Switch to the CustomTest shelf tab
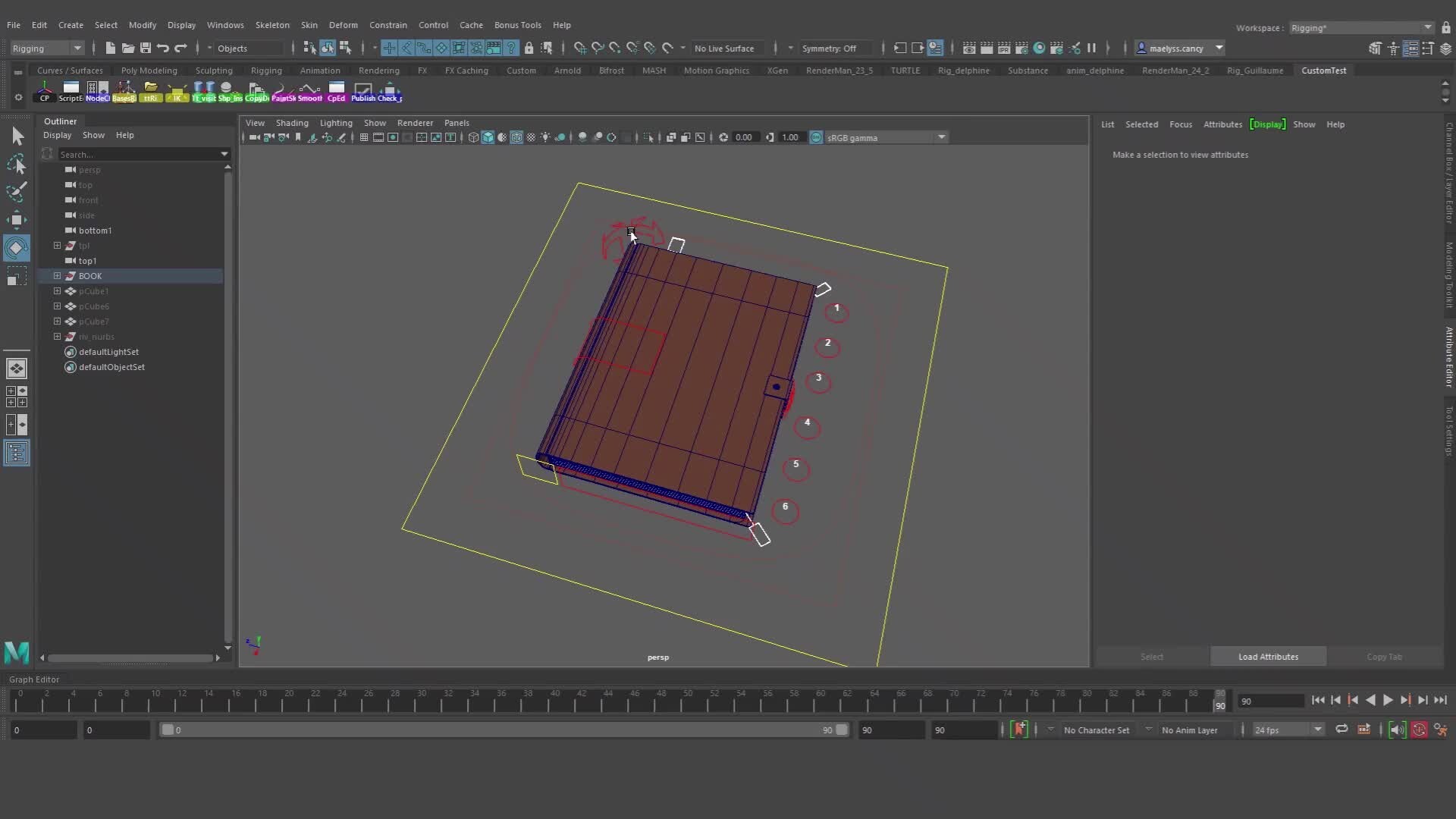This screenshot has height=819, width=1456. (1324, 70)
